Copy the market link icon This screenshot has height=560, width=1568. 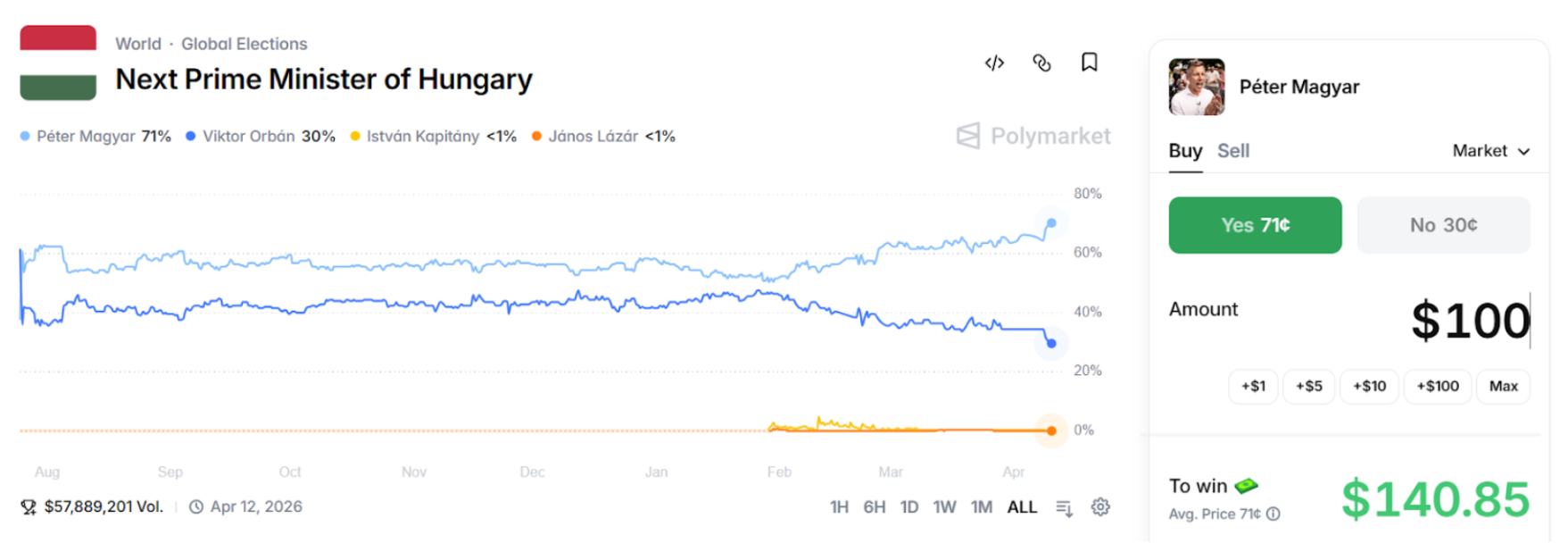pyautogui.click(x=1041, y=63)
